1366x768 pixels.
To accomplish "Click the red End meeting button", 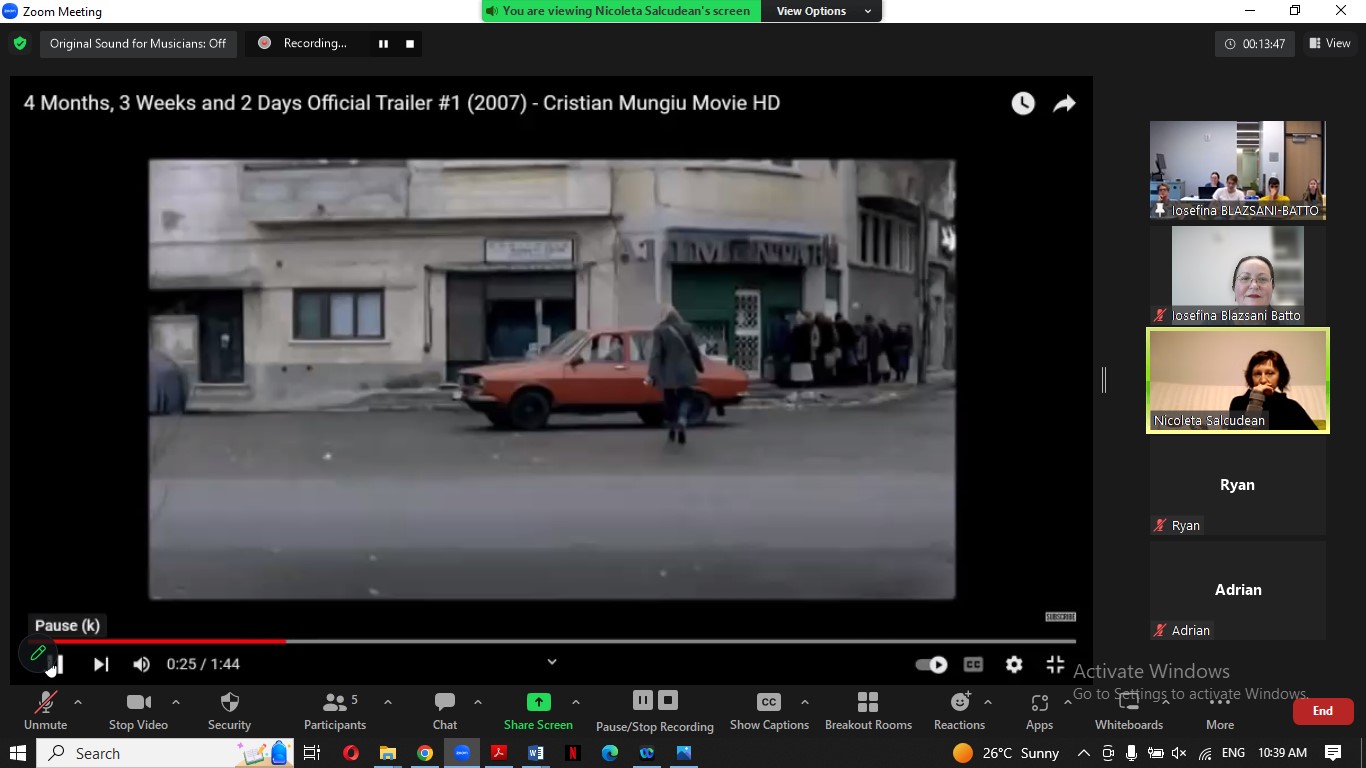I will [1323, 711].
